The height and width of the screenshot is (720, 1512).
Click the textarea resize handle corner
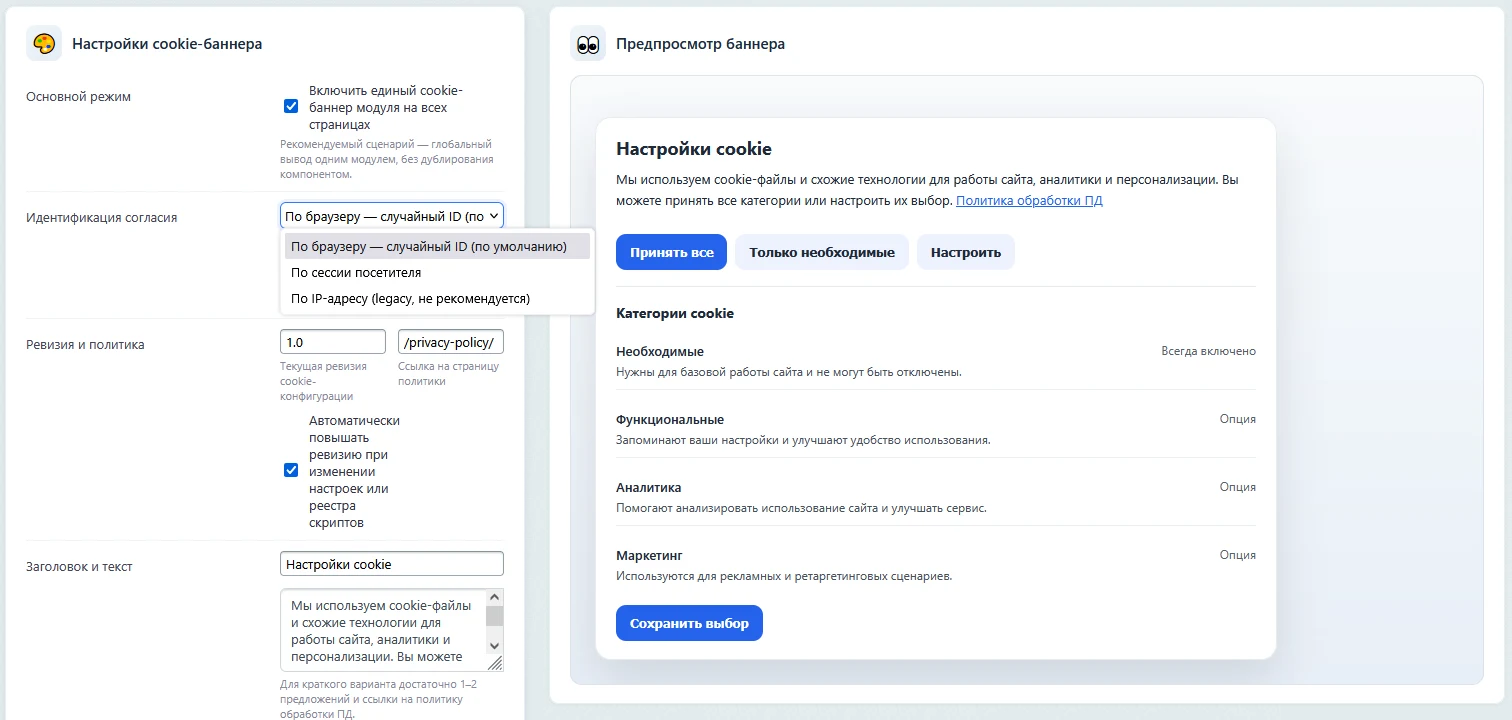coord(495,663)
